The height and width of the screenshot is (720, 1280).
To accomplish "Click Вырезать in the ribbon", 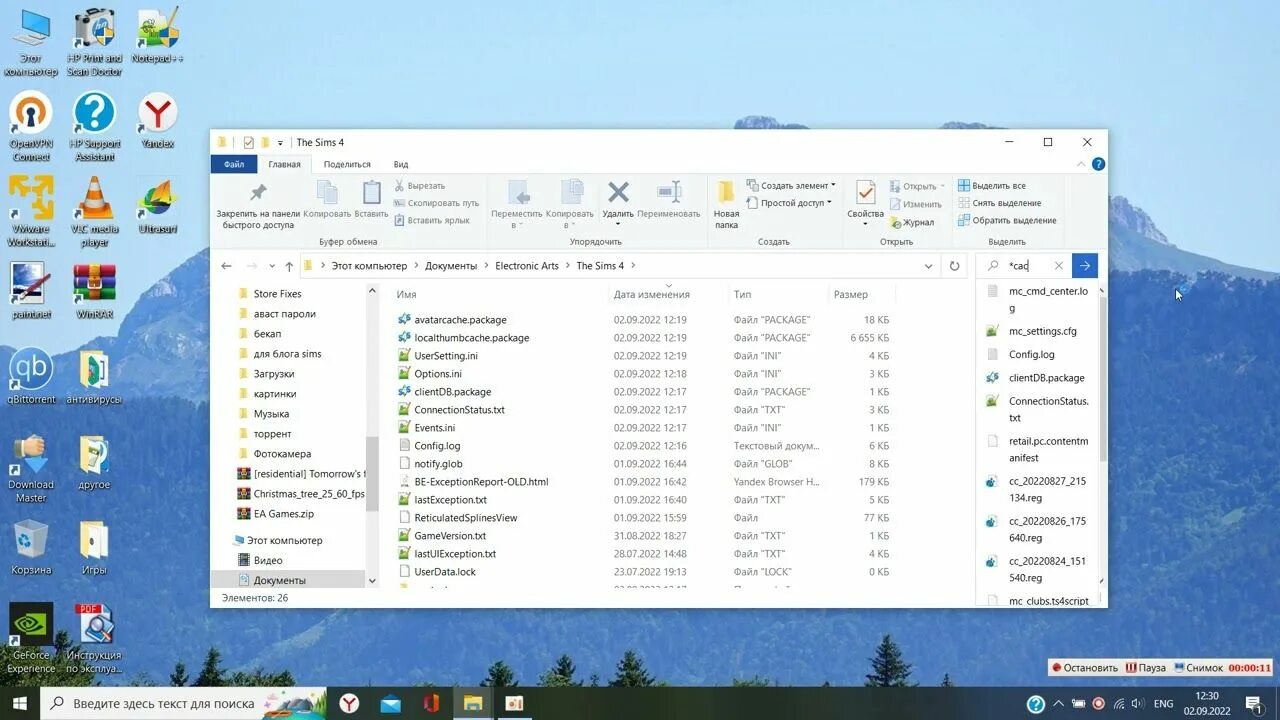I will point(420,186).
